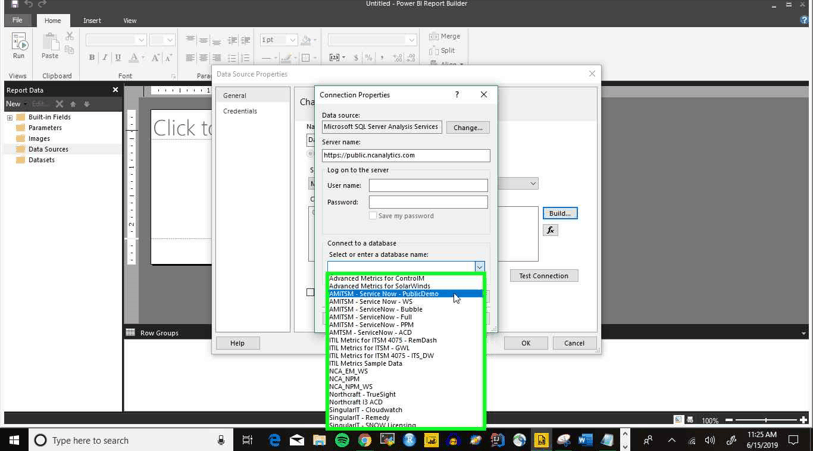Click the delete X icon in Report Data toolbar
813x453 pixels.
(59, 104)
